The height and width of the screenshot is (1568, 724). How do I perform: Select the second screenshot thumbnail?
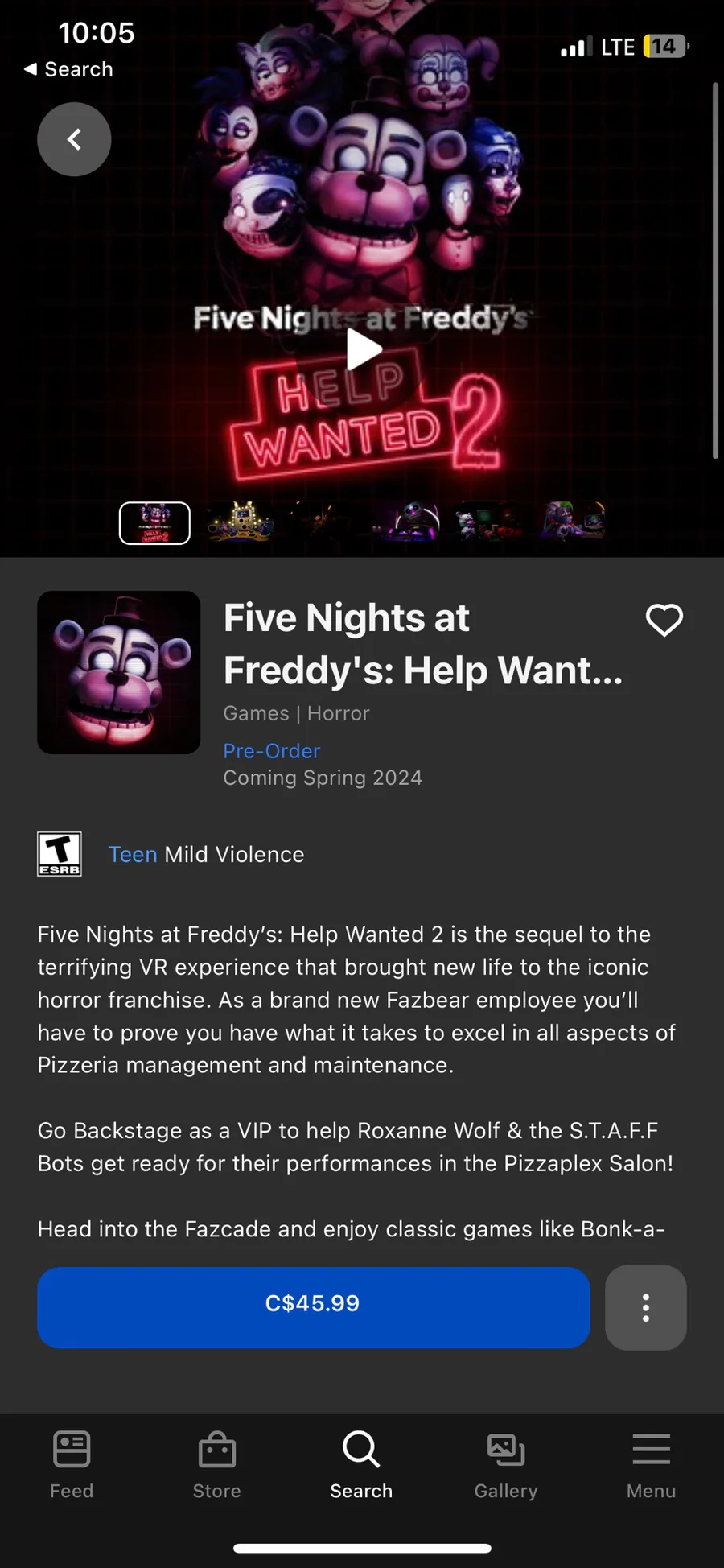[x=241, y=523]
